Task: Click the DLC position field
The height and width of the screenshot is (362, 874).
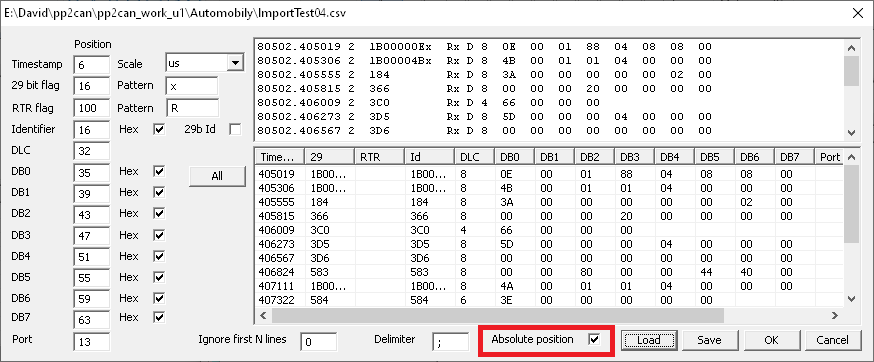Action: (91, 151)
